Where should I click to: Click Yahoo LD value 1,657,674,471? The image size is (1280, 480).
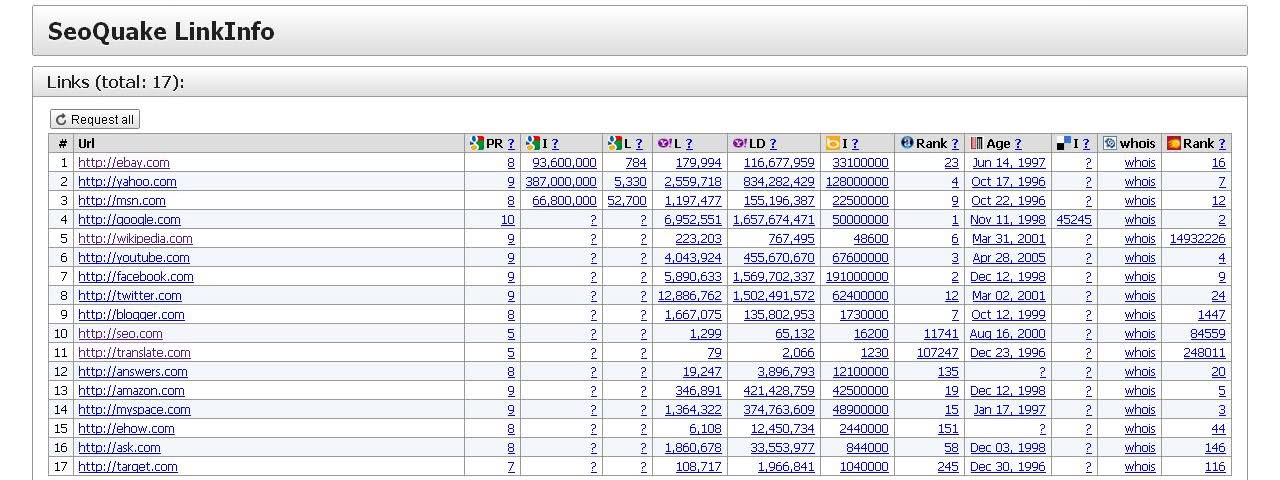coord(773,220)
